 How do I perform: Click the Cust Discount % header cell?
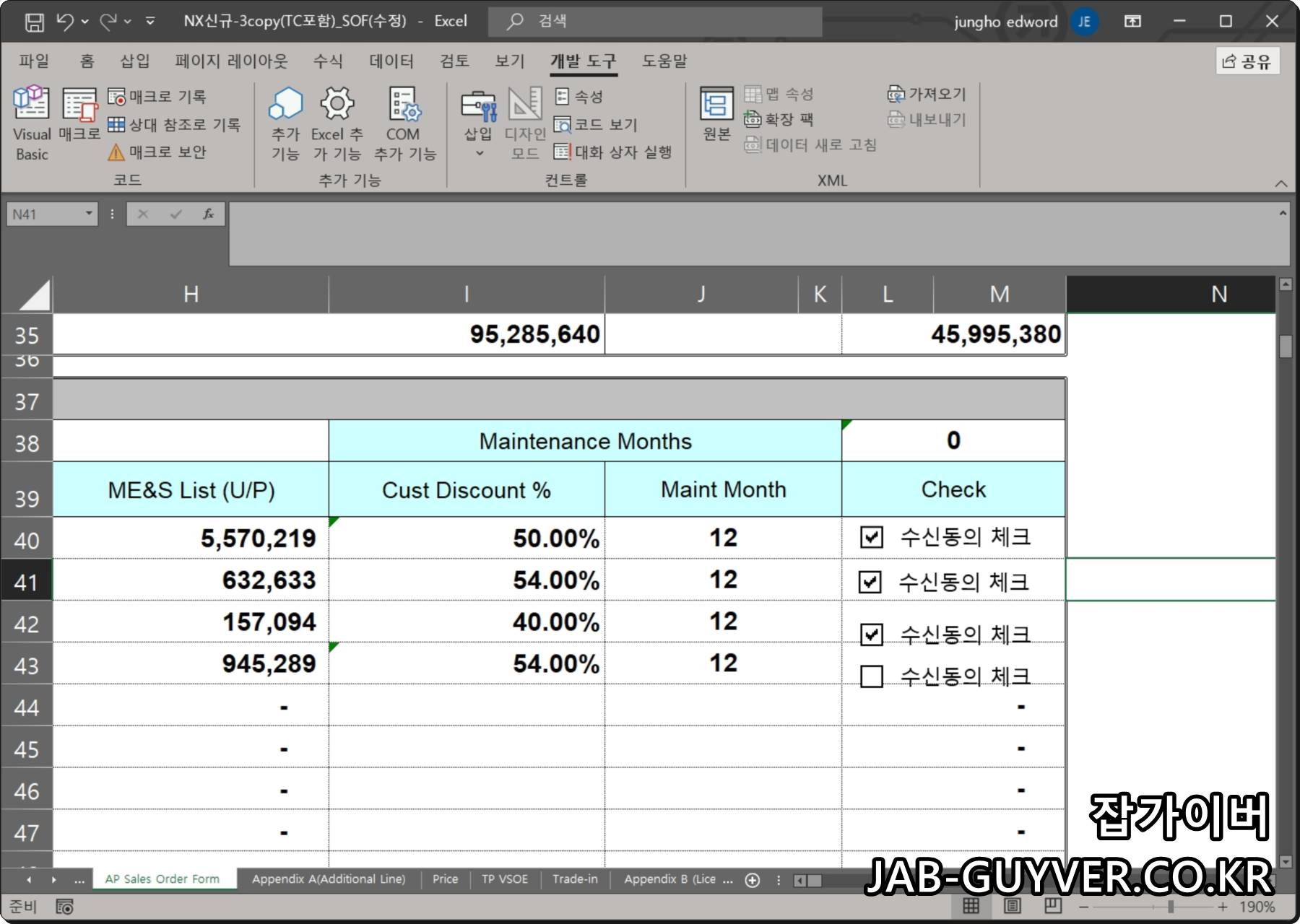click(467, 489)
